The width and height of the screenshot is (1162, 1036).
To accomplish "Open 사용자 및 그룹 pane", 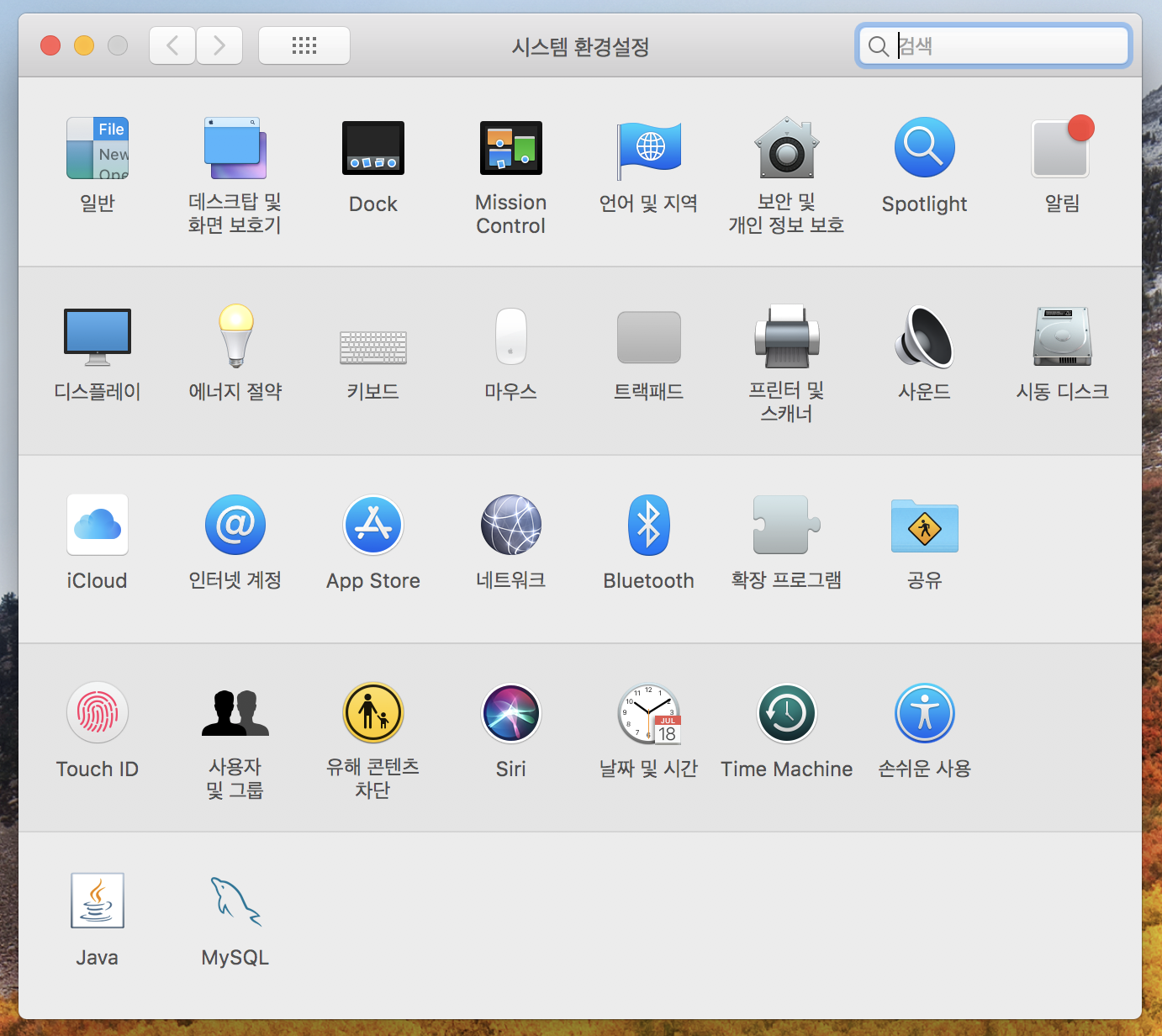I will coord(235,713).
